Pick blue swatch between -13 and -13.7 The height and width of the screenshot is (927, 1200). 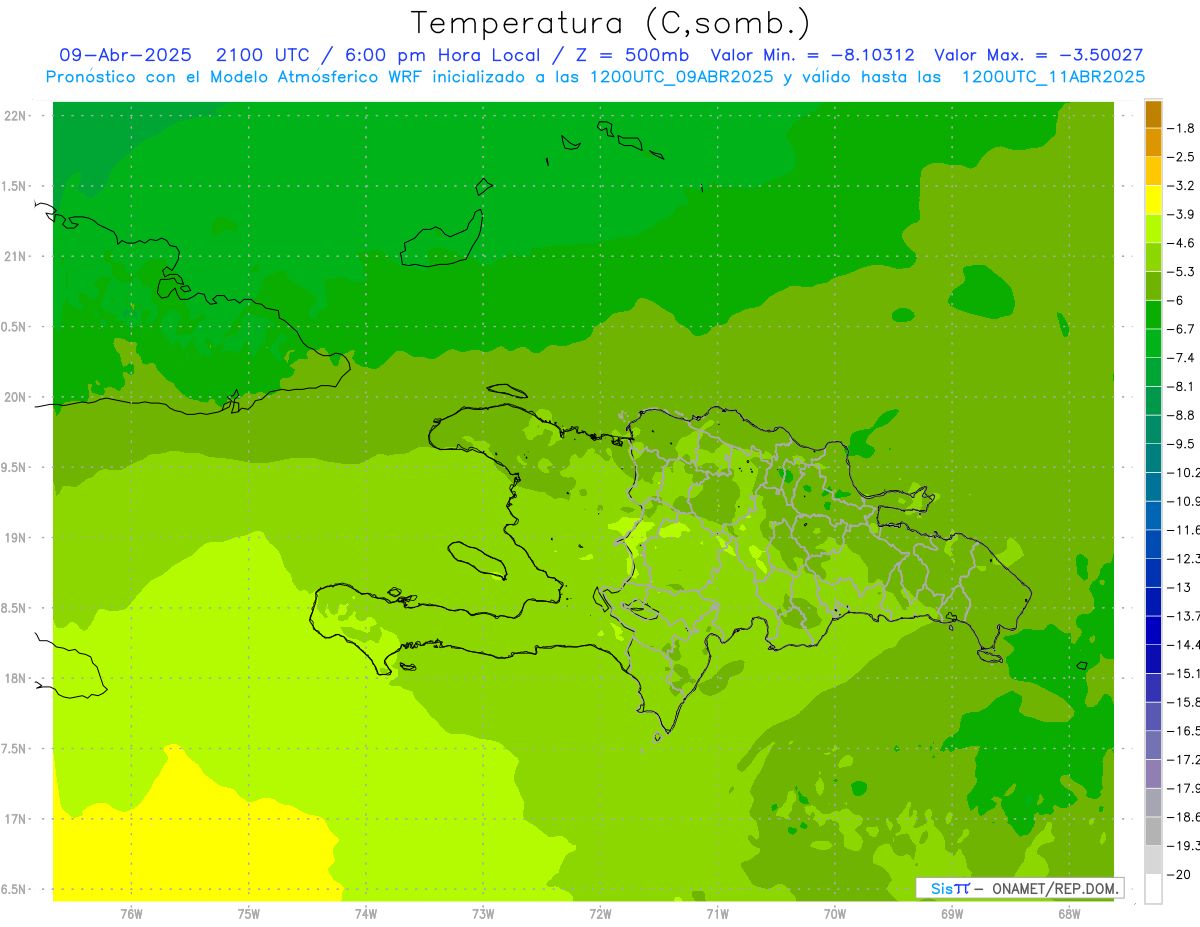coord(1153,602)
